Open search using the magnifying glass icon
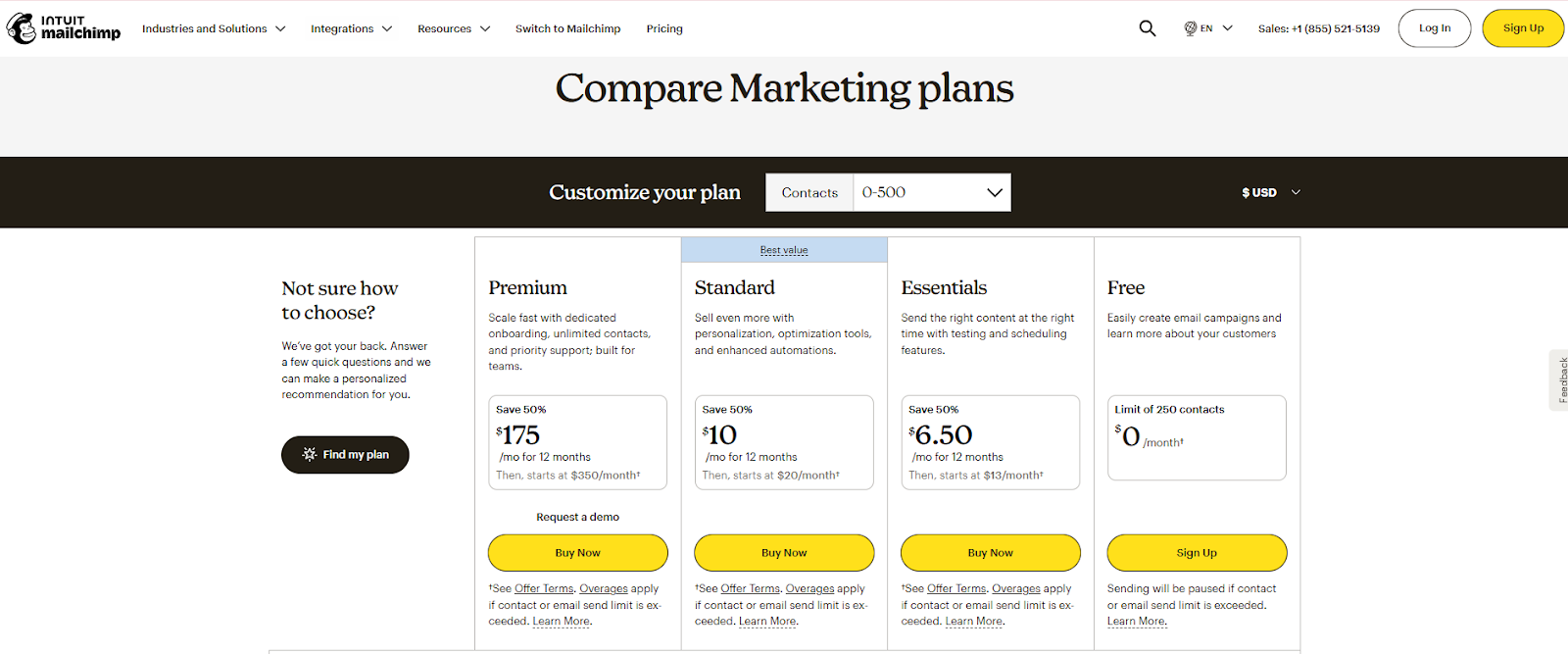This screenshot has height=654, width=1568. click(1147, 27)
